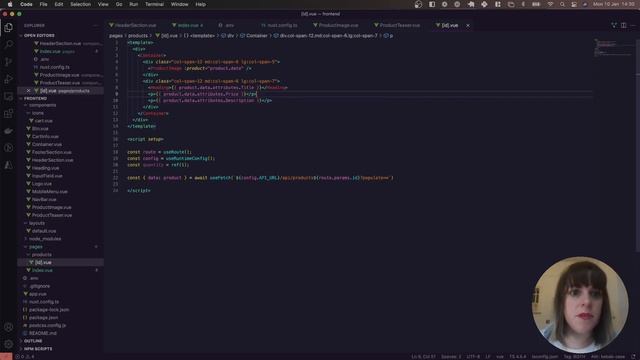640x360 pixels.
Task: Open the Selection menu
Action: coord(80,4)
